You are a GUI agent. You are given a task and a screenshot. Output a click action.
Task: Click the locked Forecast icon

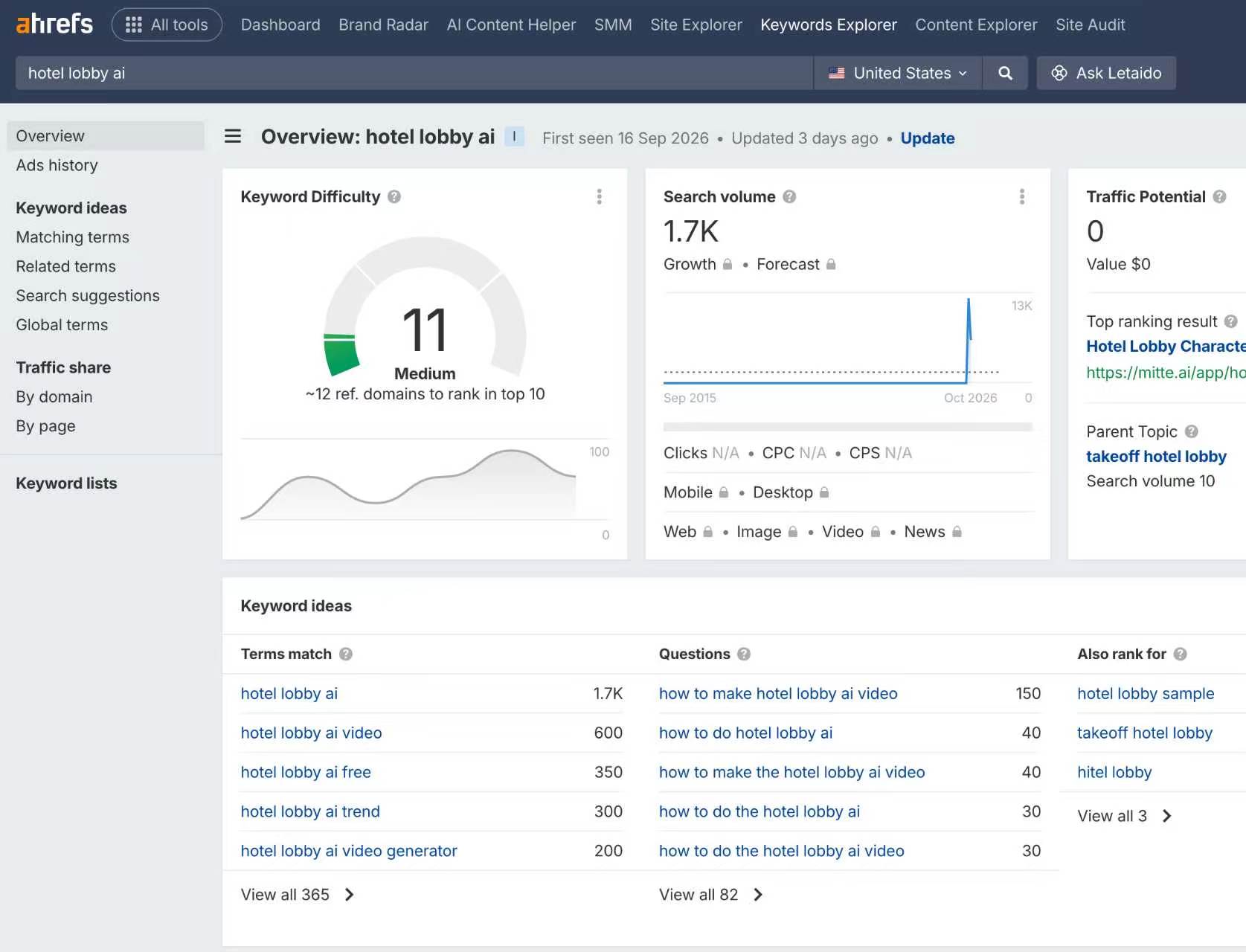click(x=831, y=264)
